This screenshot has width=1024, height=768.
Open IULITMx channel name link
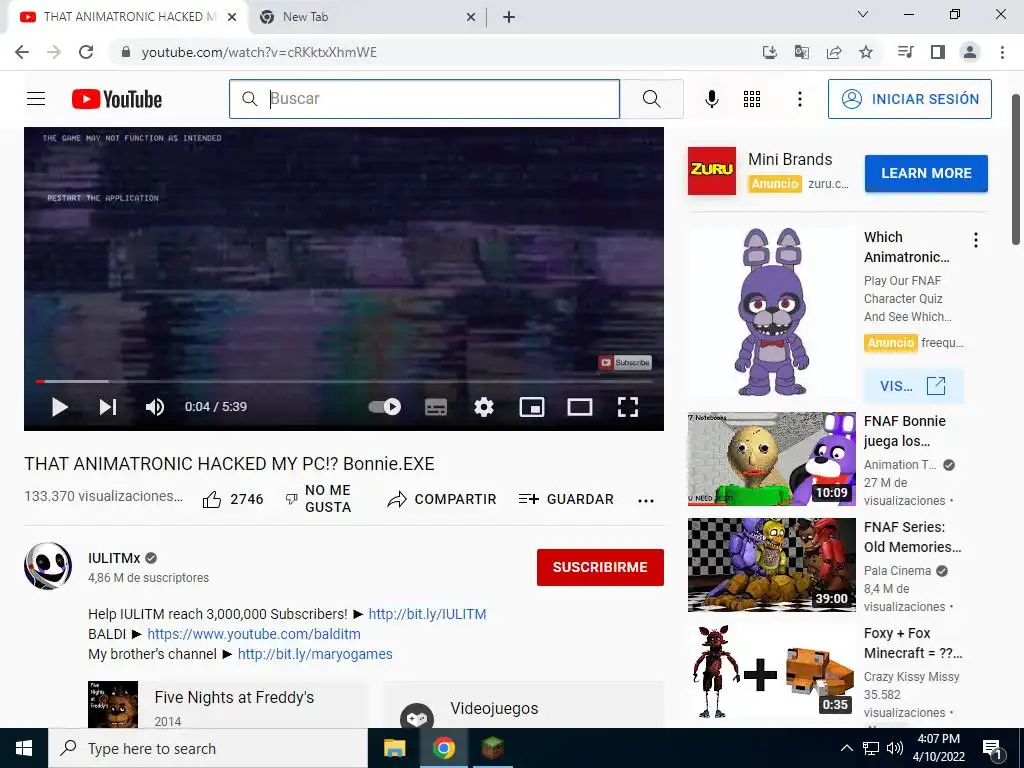114,558
